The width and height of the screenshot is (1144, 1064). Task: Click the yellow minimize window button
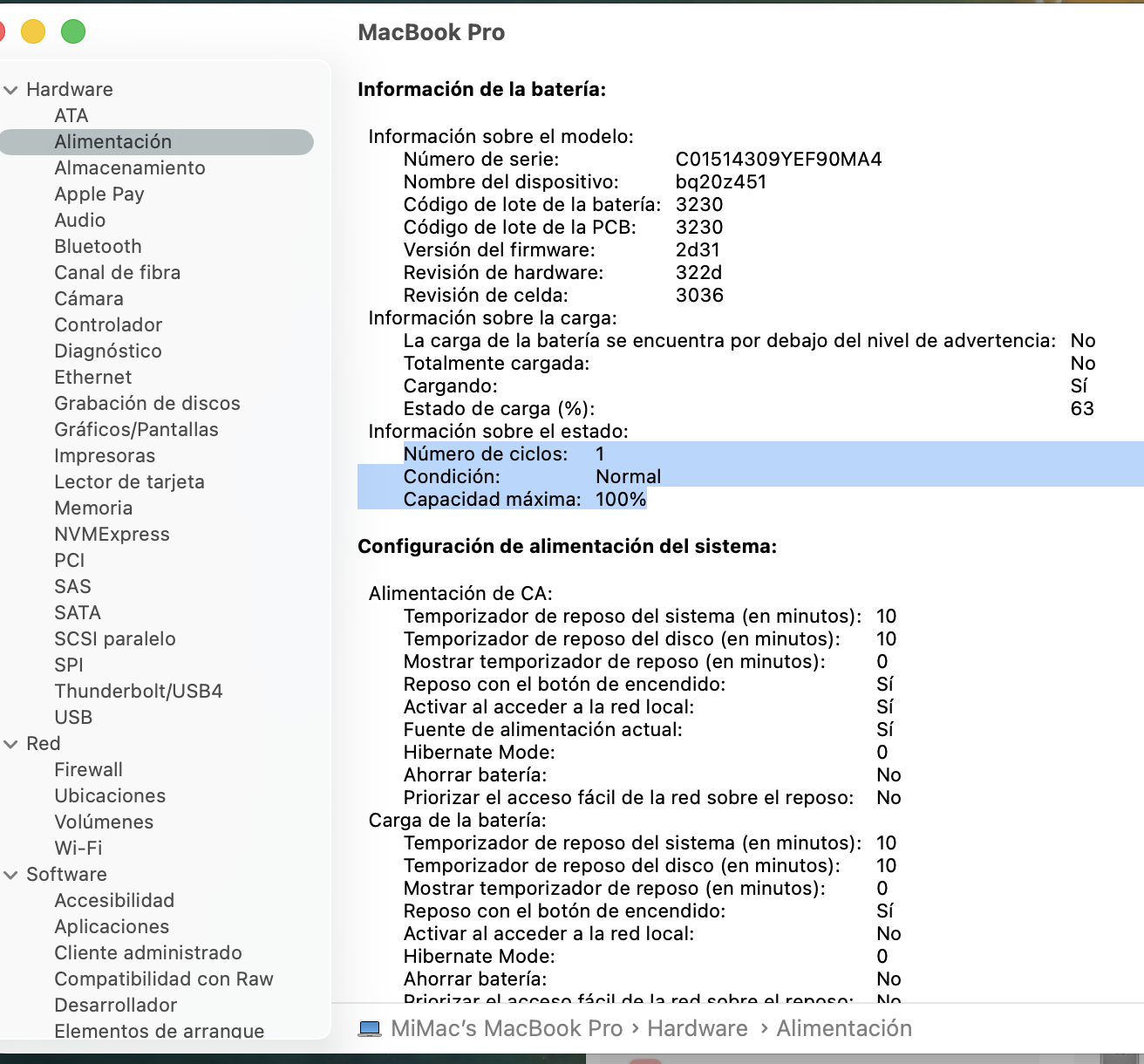(x=33, y=32)
